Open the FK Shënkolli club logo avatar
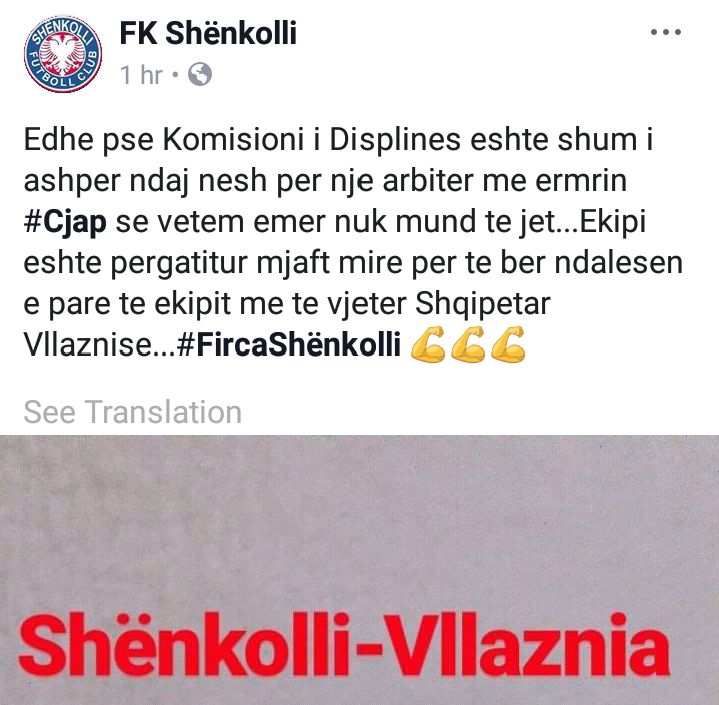This screenshot has width=719, height=705. pos(63,54)
